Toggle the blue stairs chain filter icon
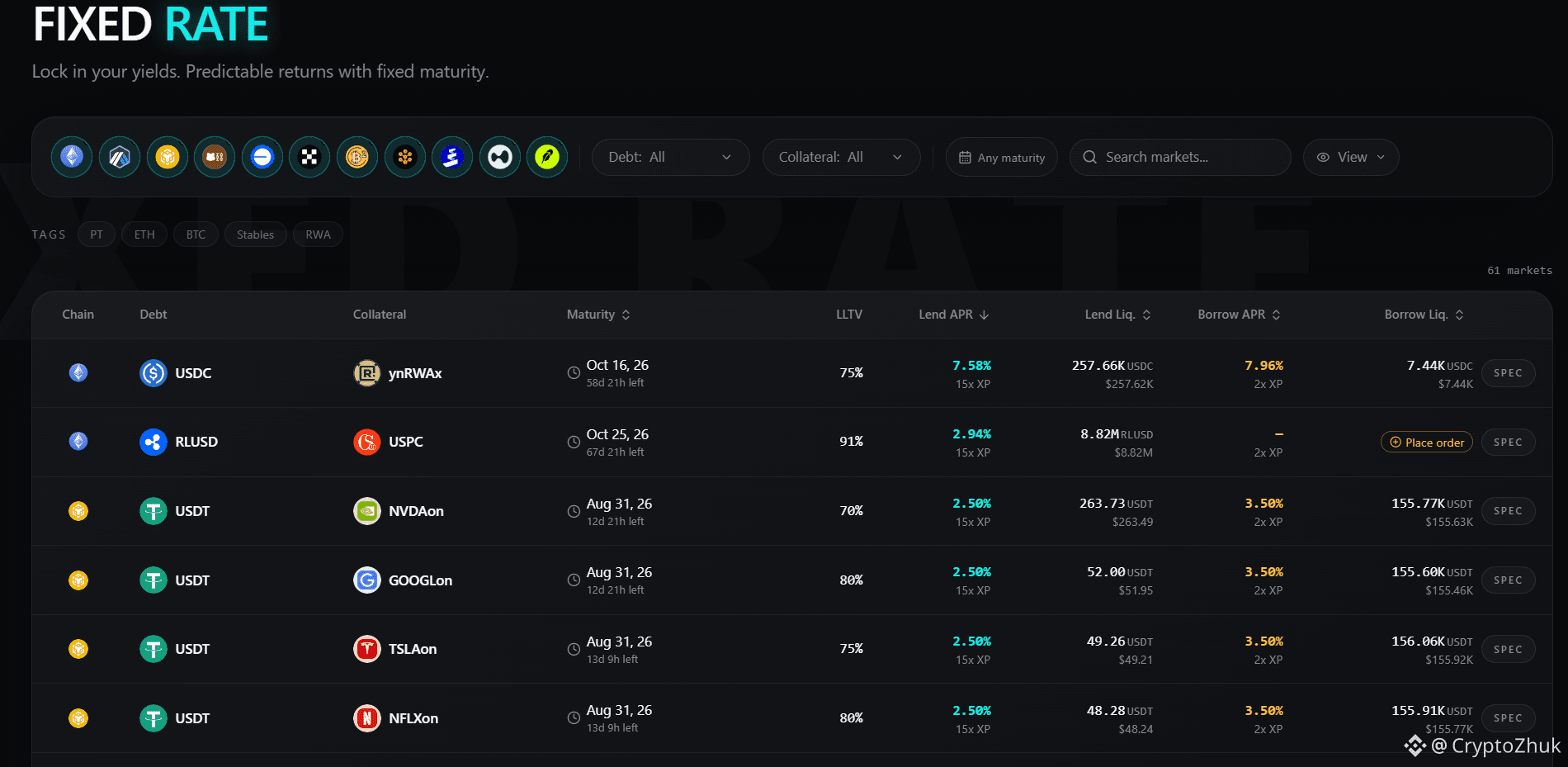 (452, 157)
